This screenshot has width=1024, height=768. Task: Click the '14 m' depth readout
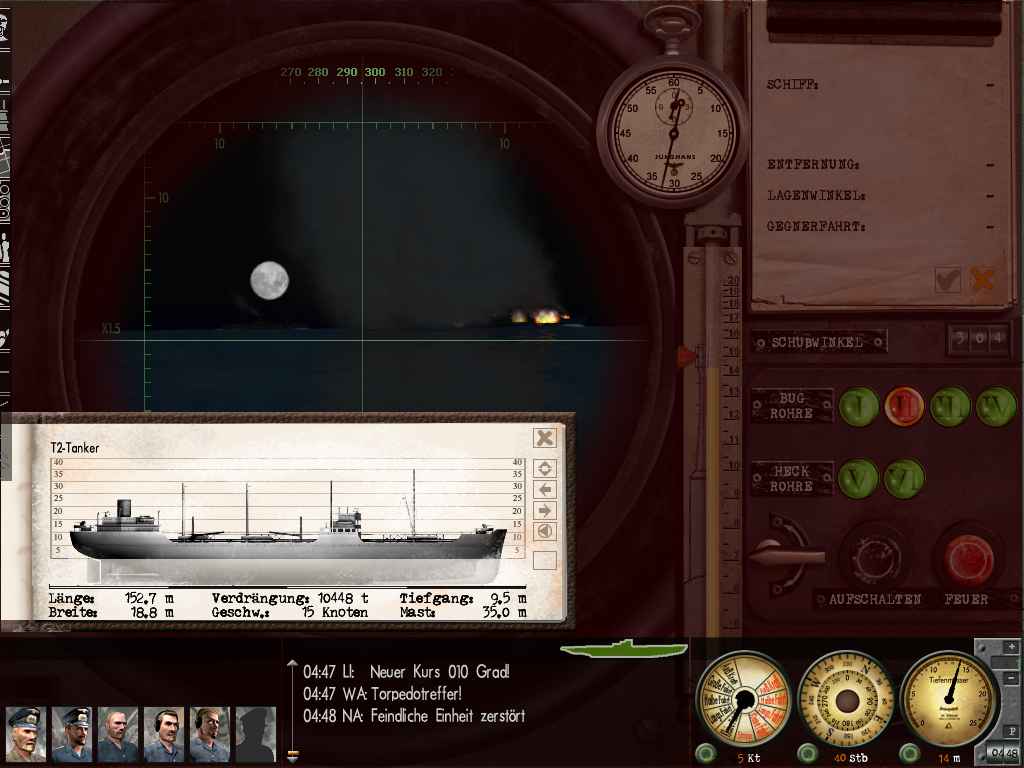pos(950,758)
